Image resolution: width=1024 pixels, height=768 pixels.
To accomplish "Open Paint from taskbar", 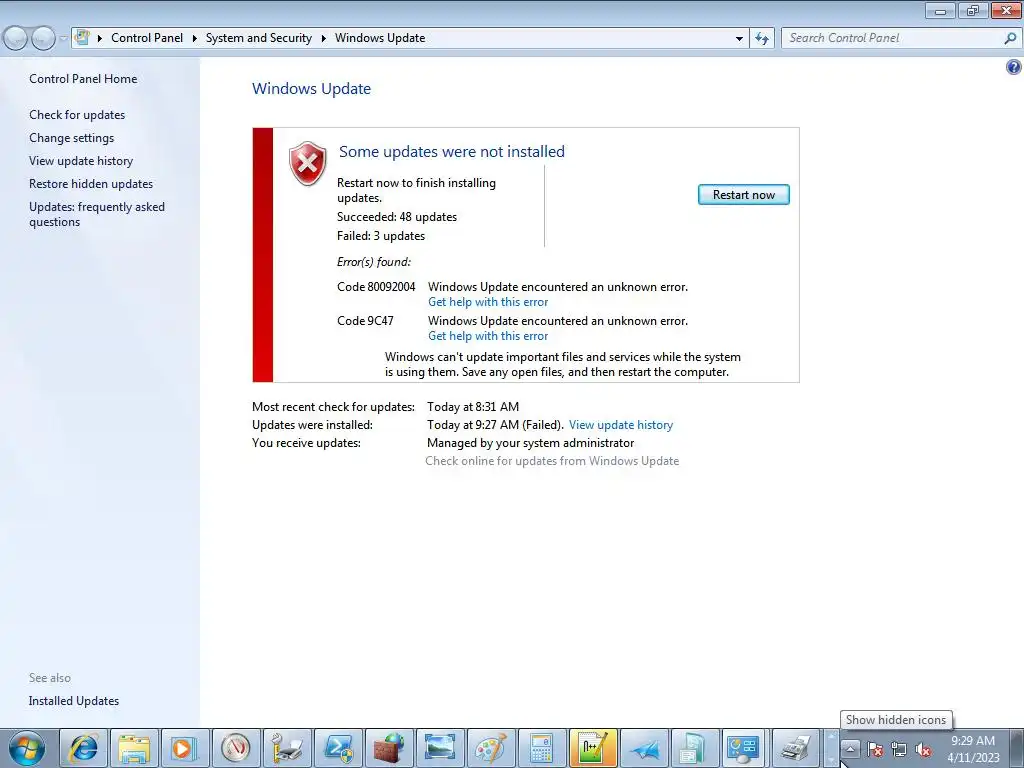I will [x=490, y=748].
